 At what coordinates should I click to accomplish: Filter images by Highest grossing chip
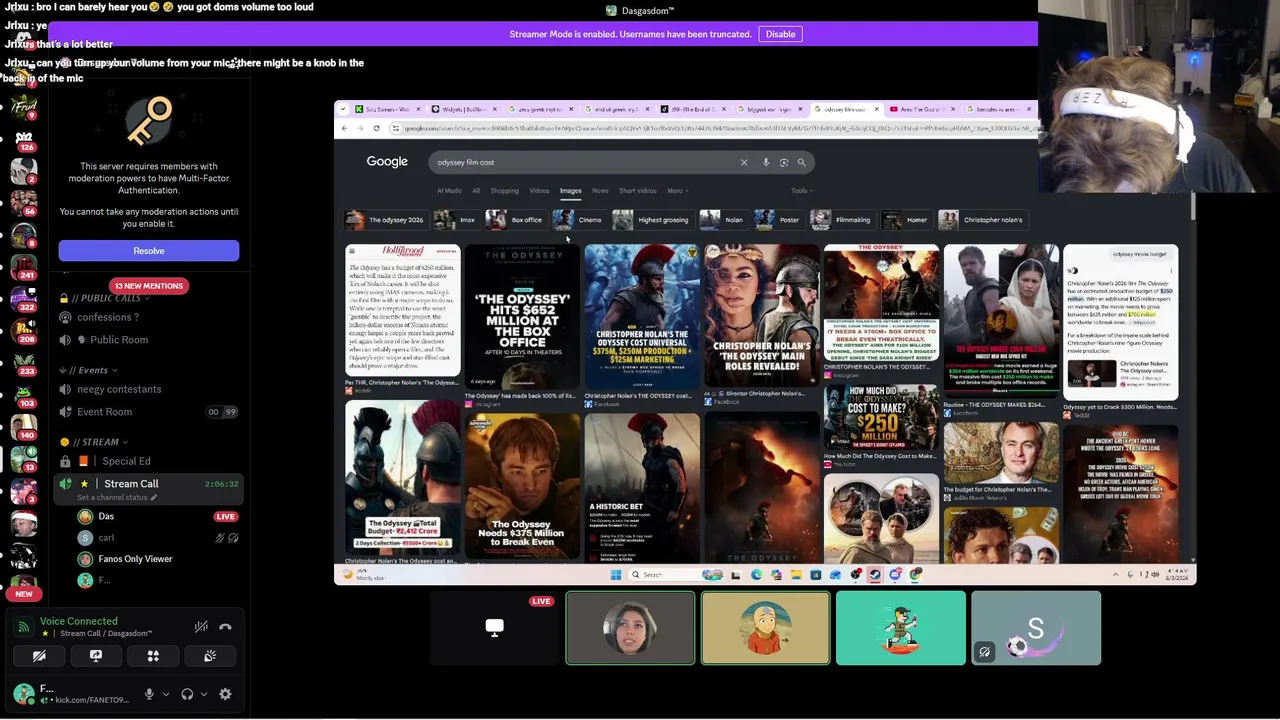click(651, 220)
